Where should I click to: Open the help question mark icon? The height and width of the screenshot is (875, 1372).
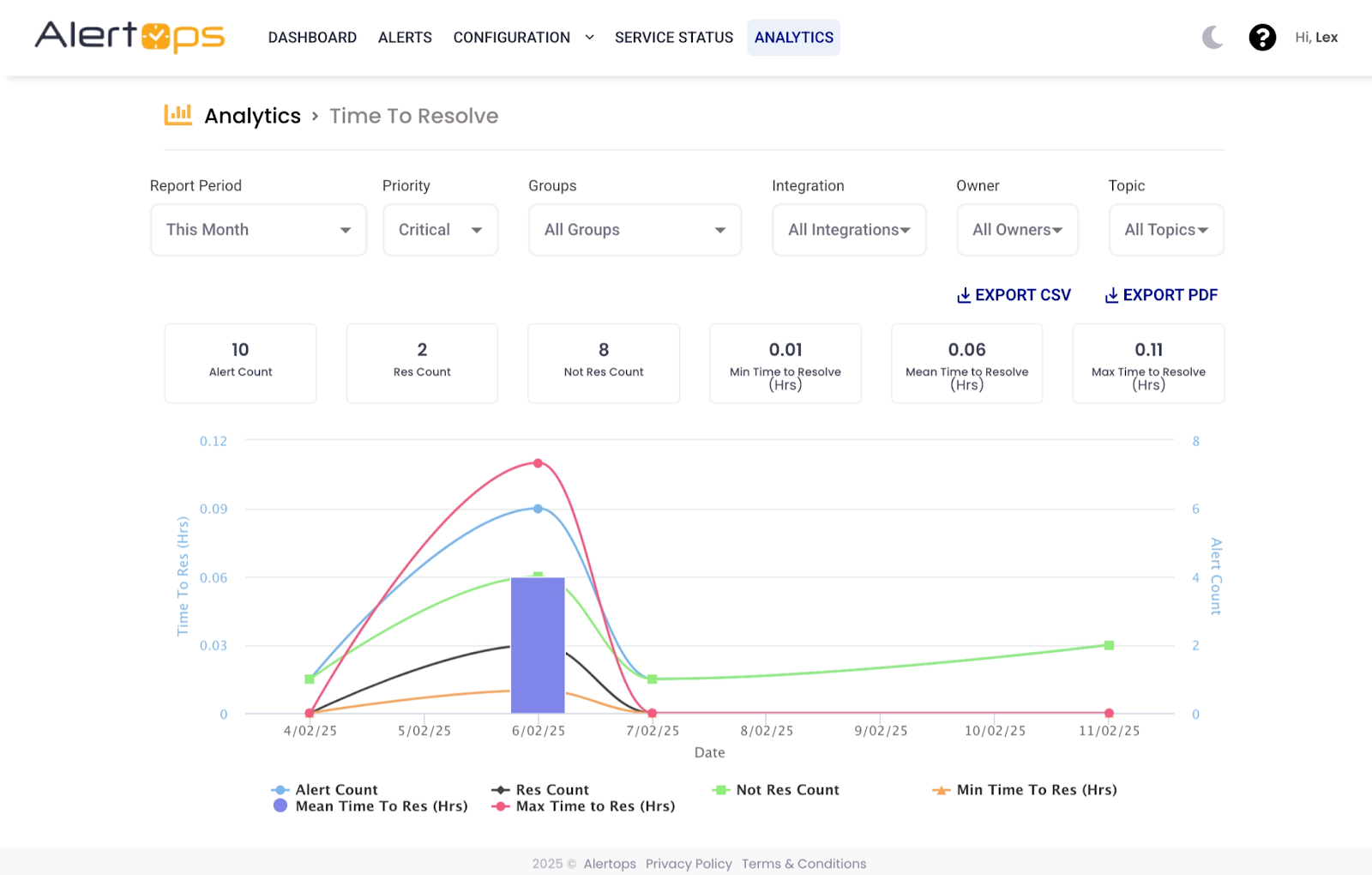pos(1261,37)
